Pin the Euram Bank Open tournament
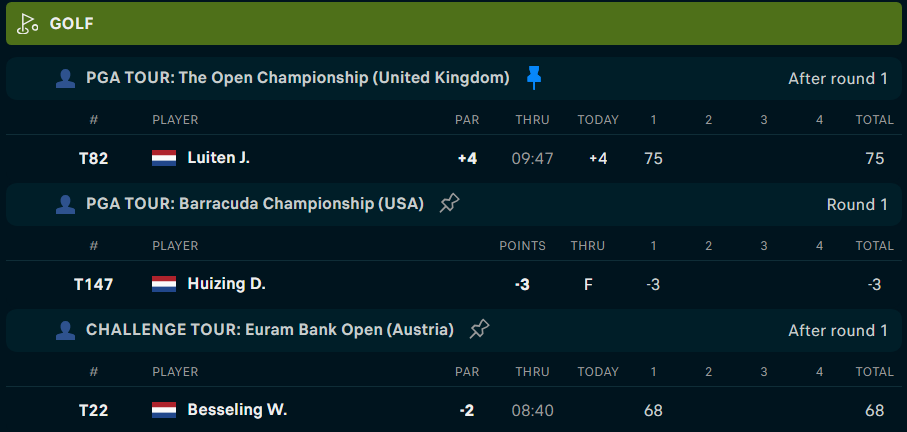Viewport: 907px width, 432px height. coord(480,329)
